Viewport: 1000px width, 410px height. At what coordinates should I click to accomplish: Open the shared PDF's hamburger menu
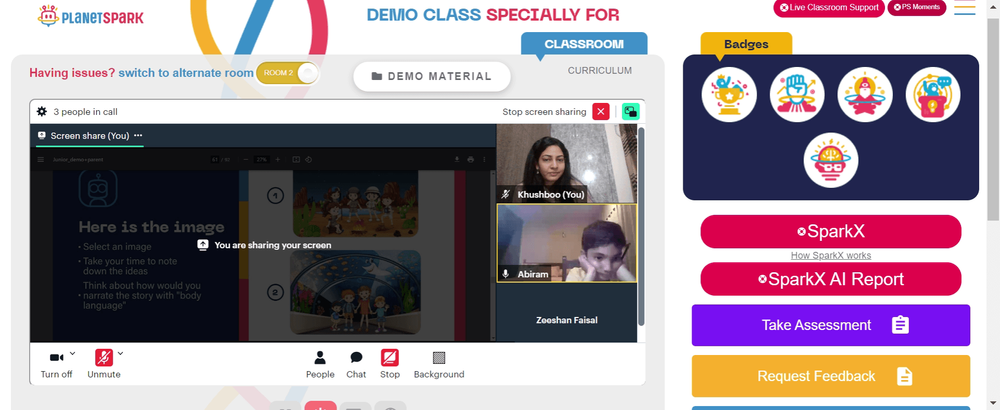click(41, 159)
